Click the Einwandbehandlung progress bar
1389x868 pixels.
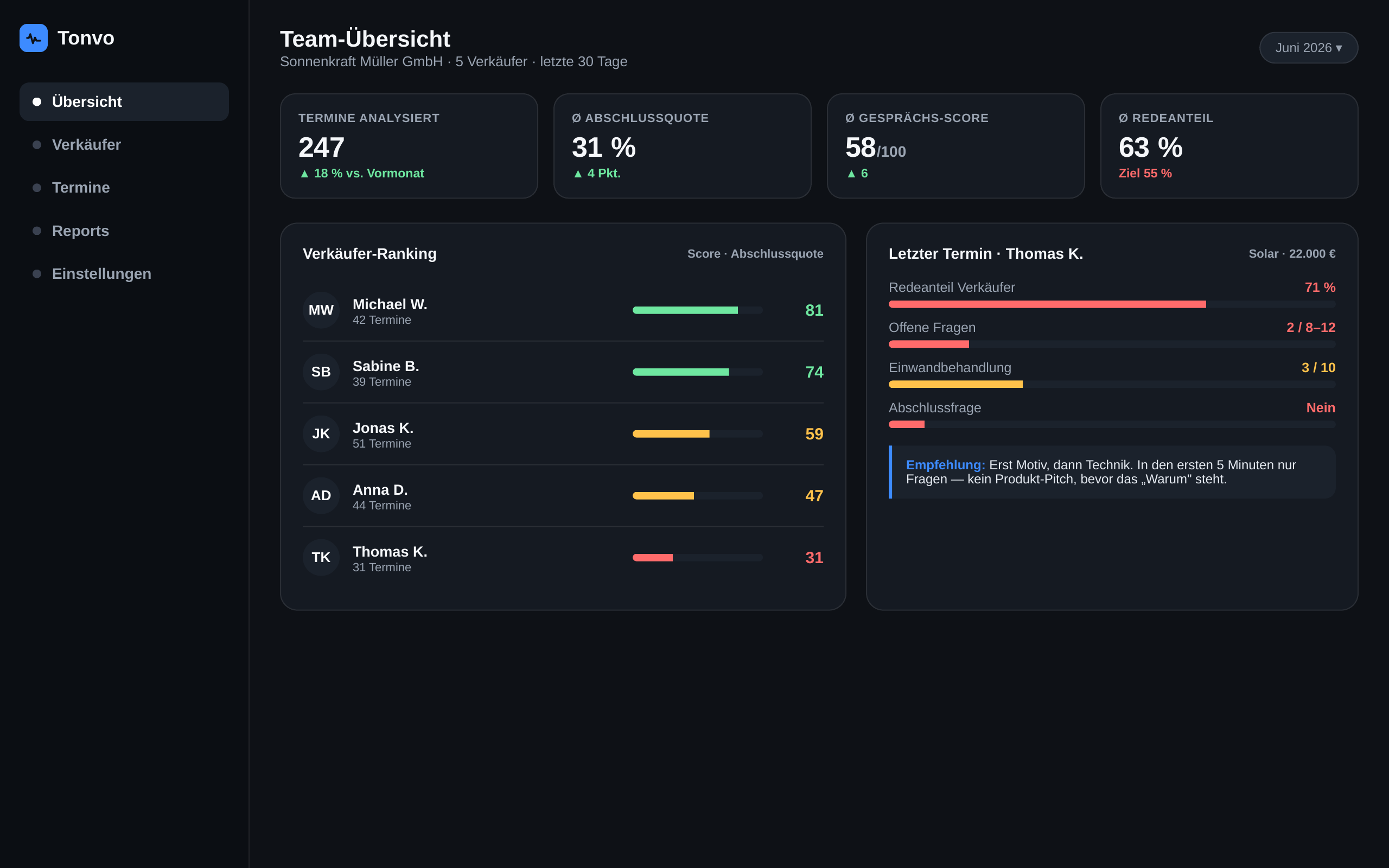(1112, 385)
